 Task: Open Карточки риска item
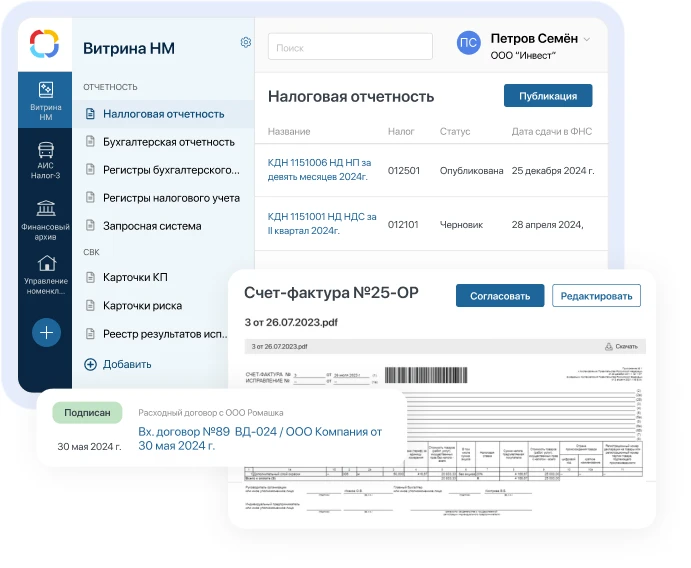(x=142, y=305)
